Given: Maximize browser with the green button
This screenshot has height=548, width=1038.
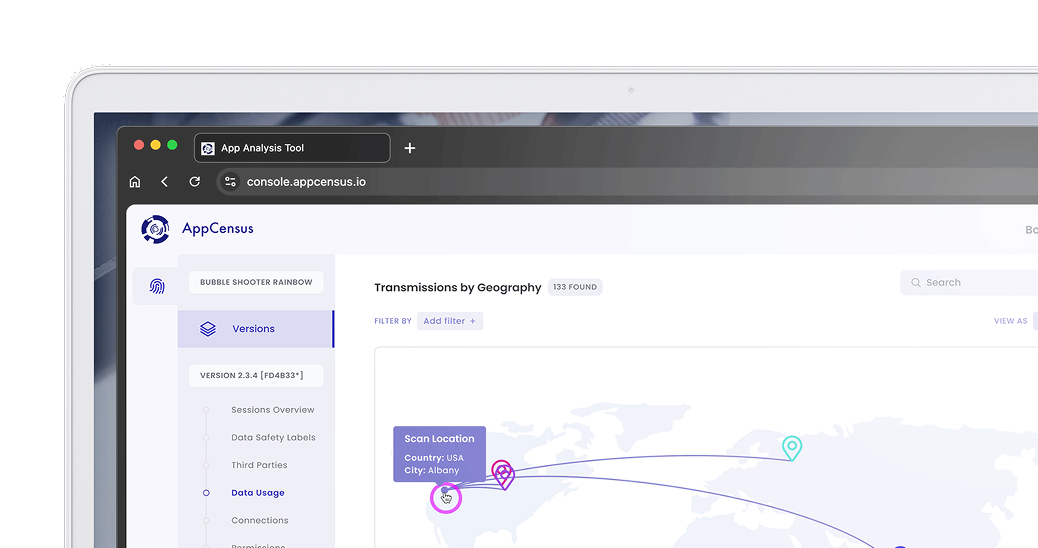Looking at the screenshot, I should coord(172,145).
